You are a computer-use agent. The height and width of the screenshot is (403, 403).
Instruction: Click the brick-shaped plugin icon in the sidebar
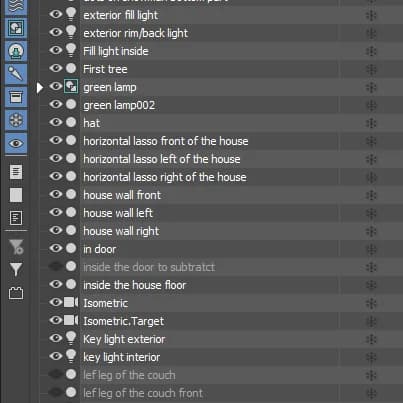16,293
